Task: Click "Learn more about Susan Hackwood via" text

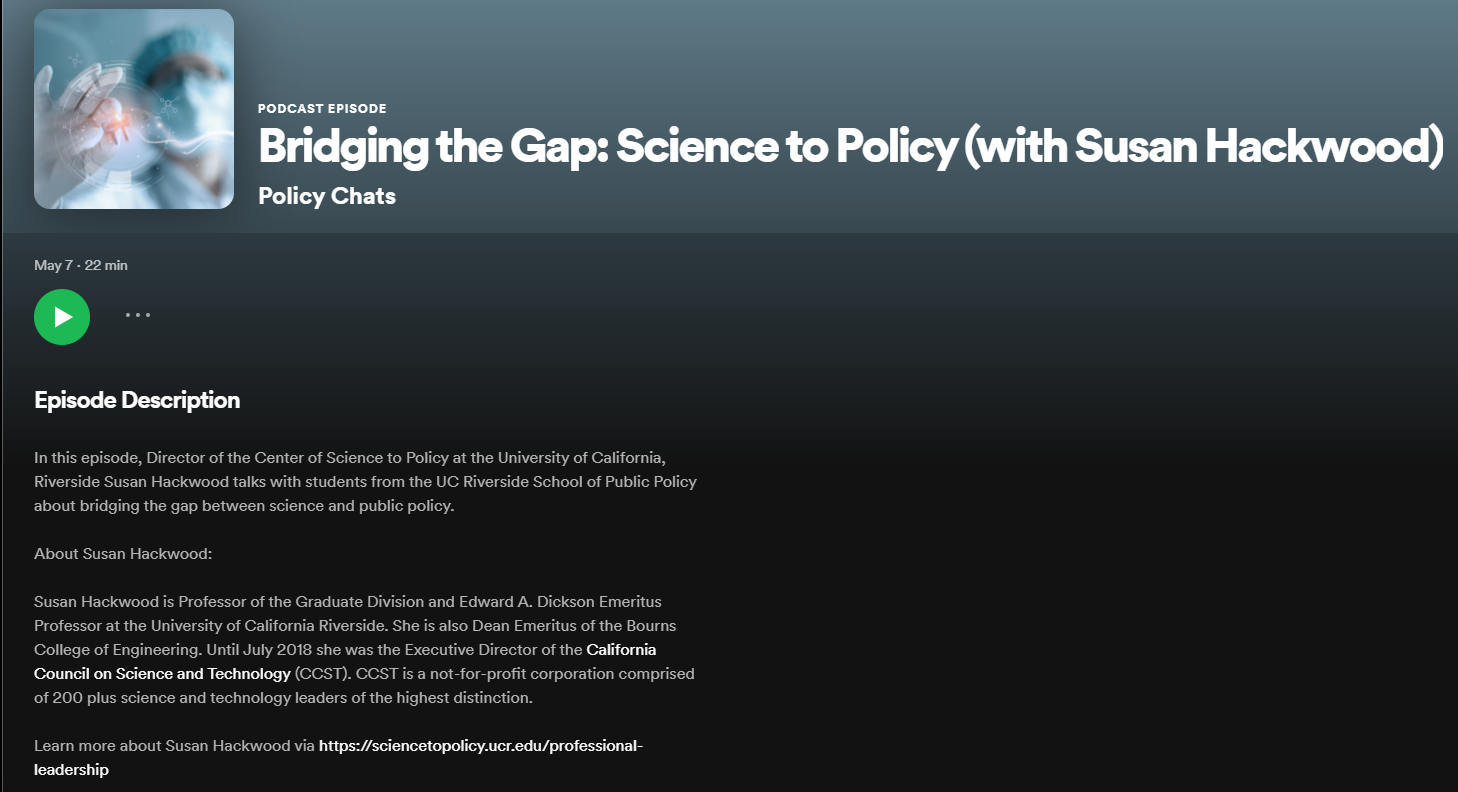Action: (174, 746)
